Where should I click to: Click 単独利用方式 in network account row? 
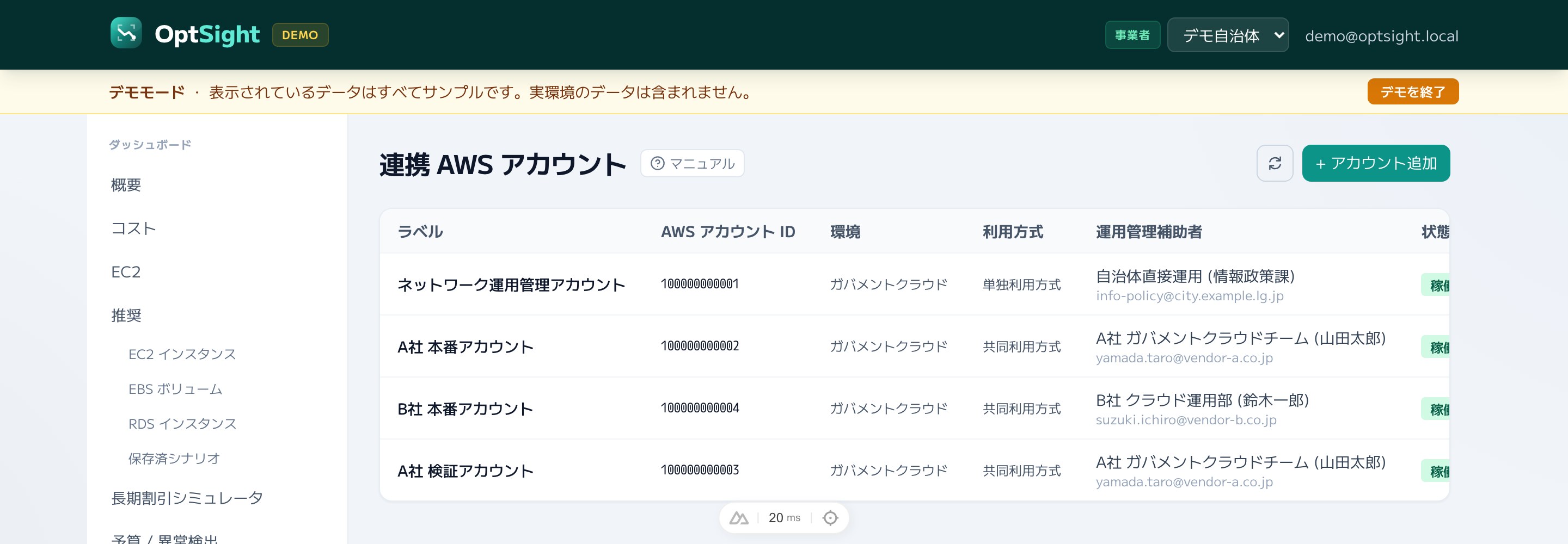pyautogui.click(x=1021, y=285)
